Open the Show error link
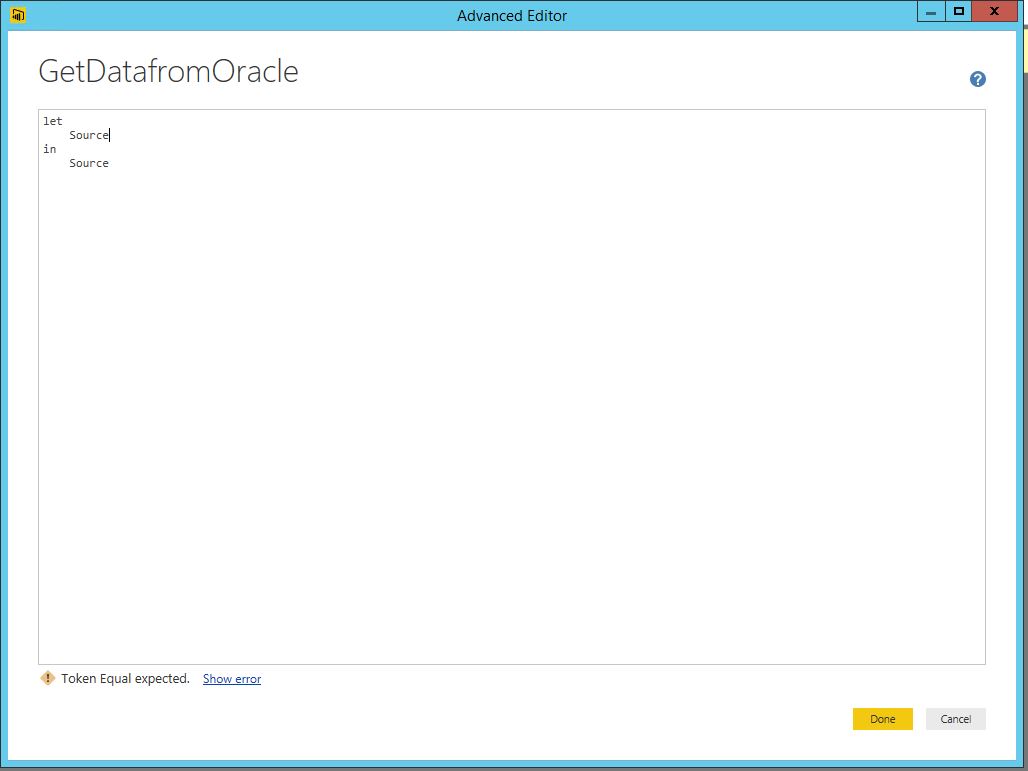This screenshot has width=1028, height=771. coord(232,679)
